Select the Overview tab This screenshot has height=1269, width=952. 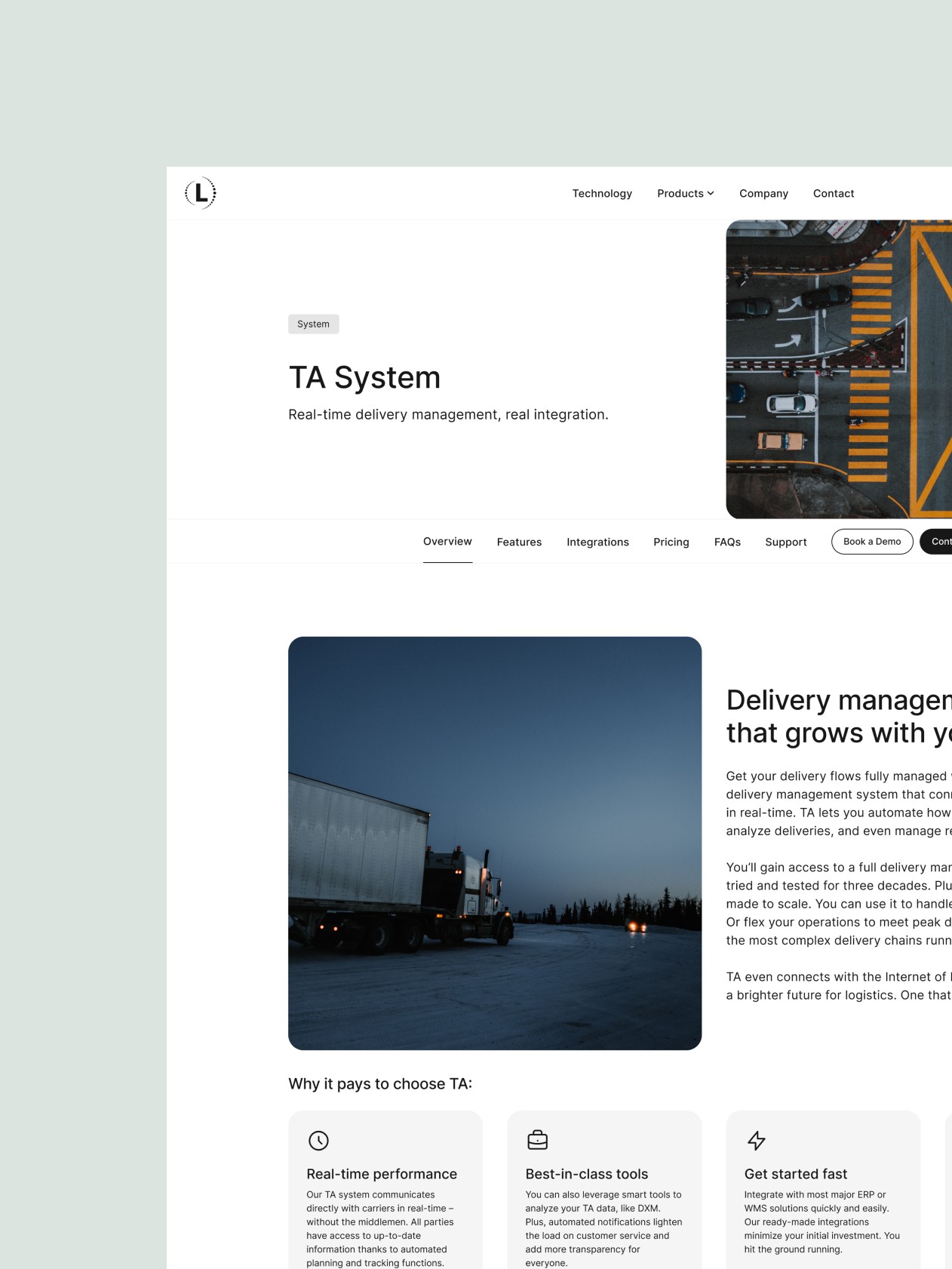(447, 541)
